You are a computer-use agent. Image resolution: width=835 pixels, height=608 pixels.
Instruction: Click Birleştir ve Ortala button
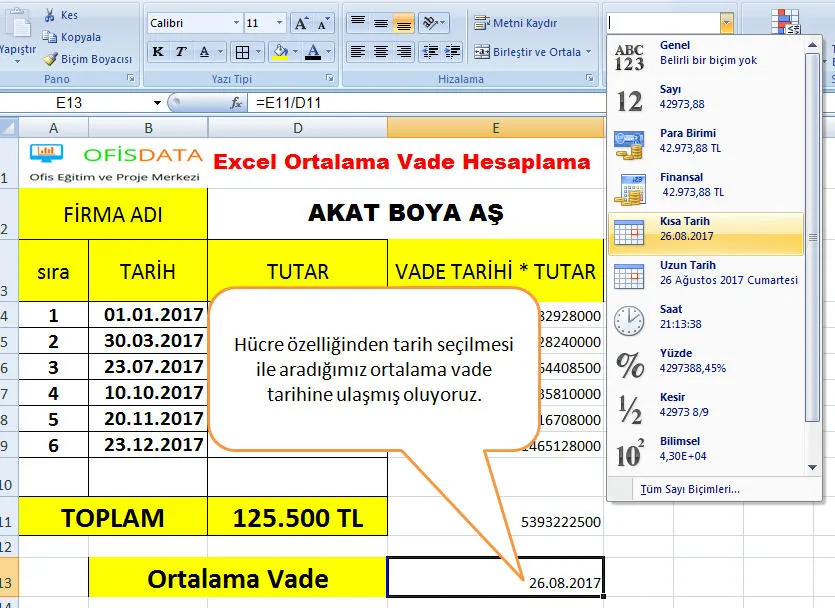coord(535,52)
